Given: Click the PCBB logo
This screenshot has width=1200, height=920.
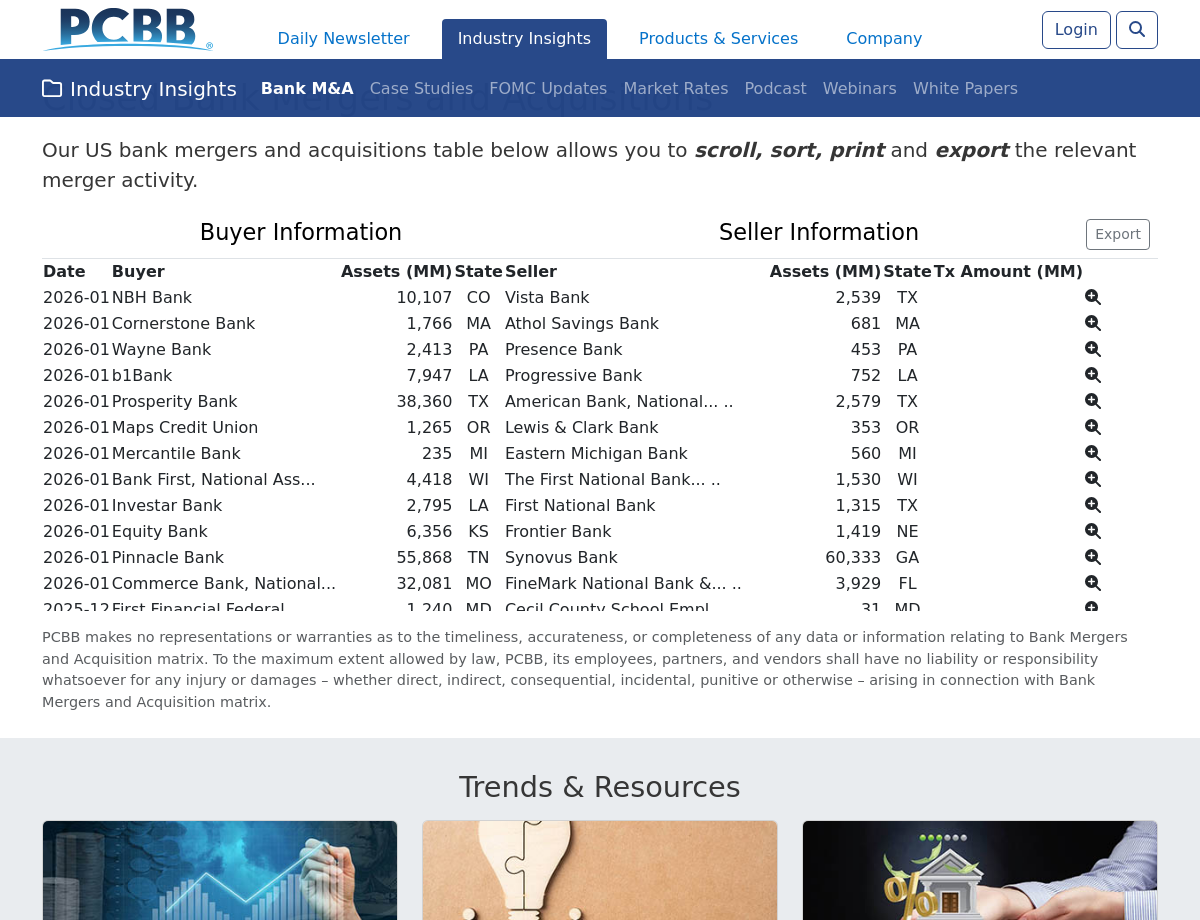Looking at the screenshot, I should [x=128, y=30].
